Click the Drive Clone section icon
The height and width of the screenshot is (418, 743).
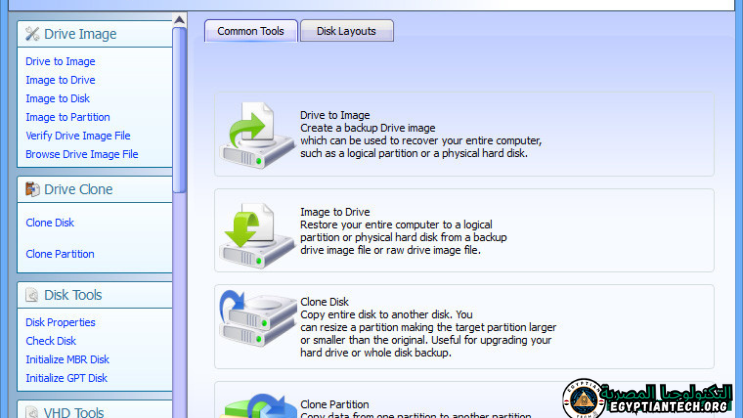(32, 189)
